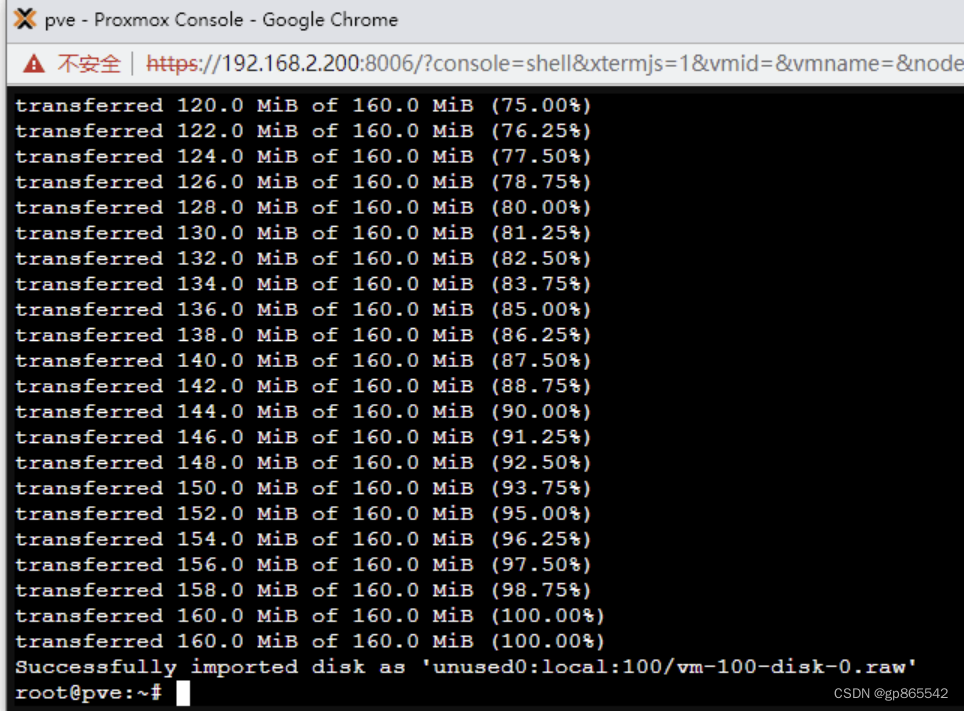
Task: Click the Proxmox logo in title bar
Action: 25,19
